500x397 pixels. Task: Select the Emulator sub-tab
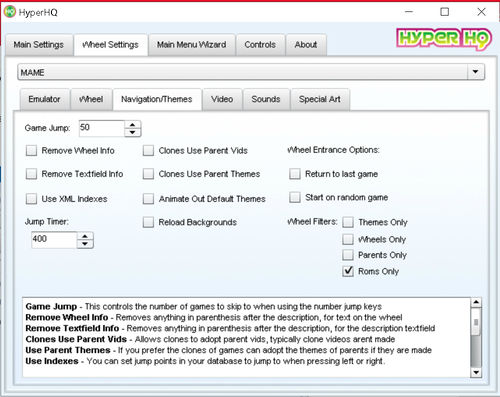(44, 99)
